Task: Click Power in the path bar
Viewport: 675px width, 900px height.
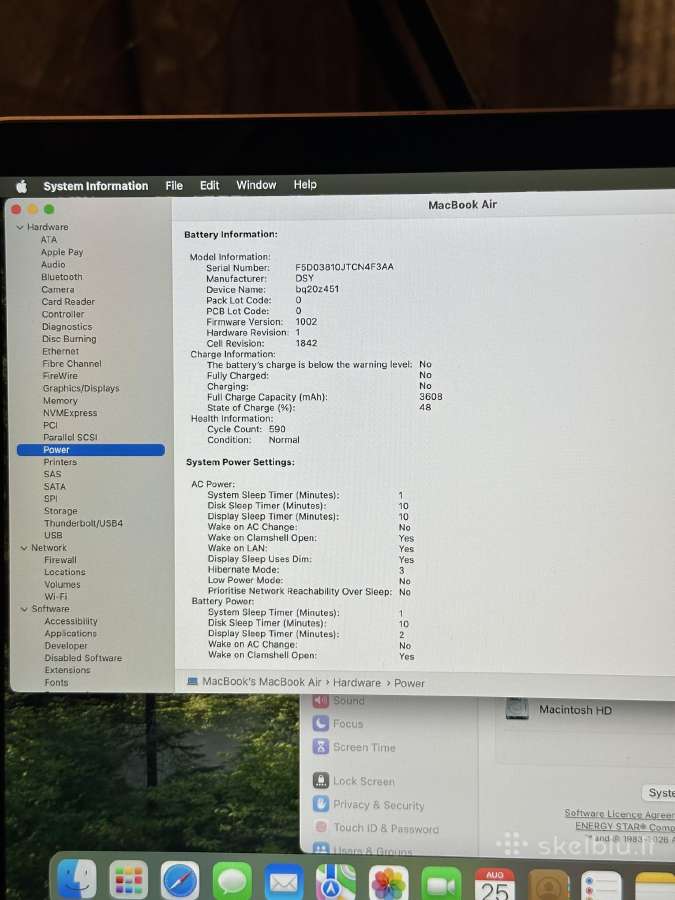Action: [x=409, y=683]
